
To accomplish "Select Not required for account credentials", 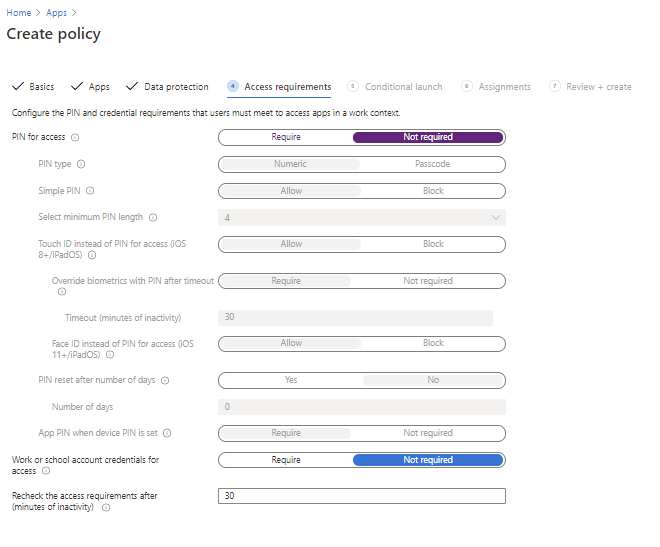I will click(428, 460).
